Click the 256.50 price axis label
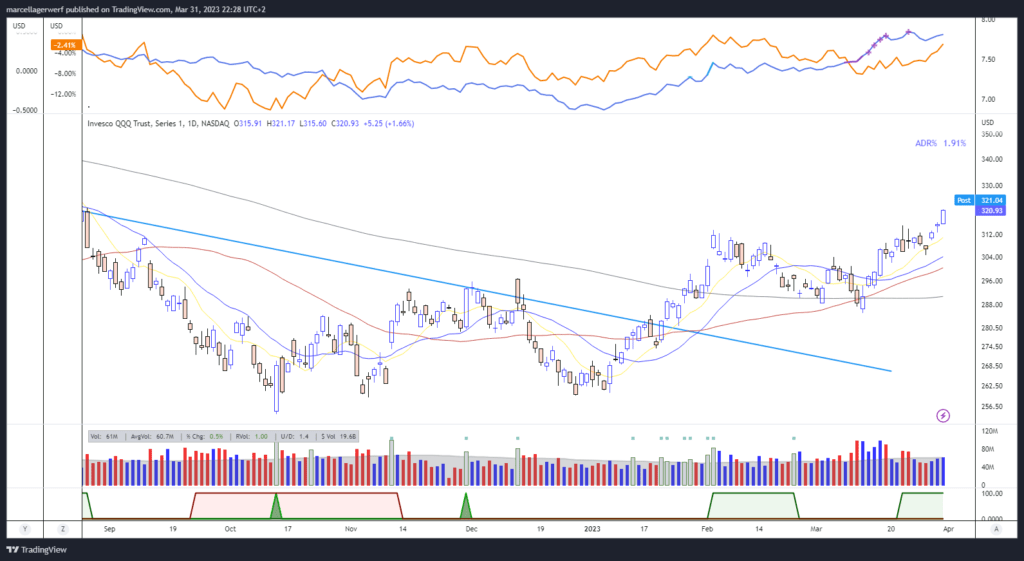 [991, 407]
